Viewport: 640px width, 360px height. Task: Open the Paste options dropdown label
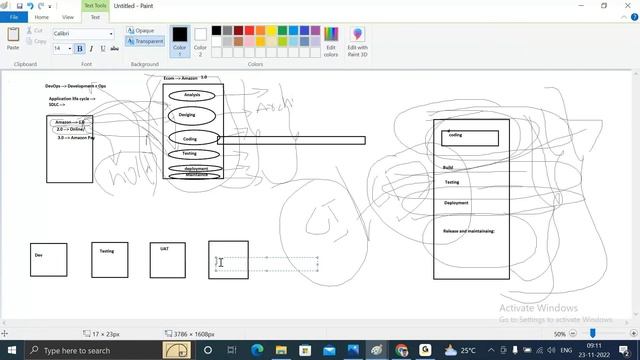click(x=13, y=48)
